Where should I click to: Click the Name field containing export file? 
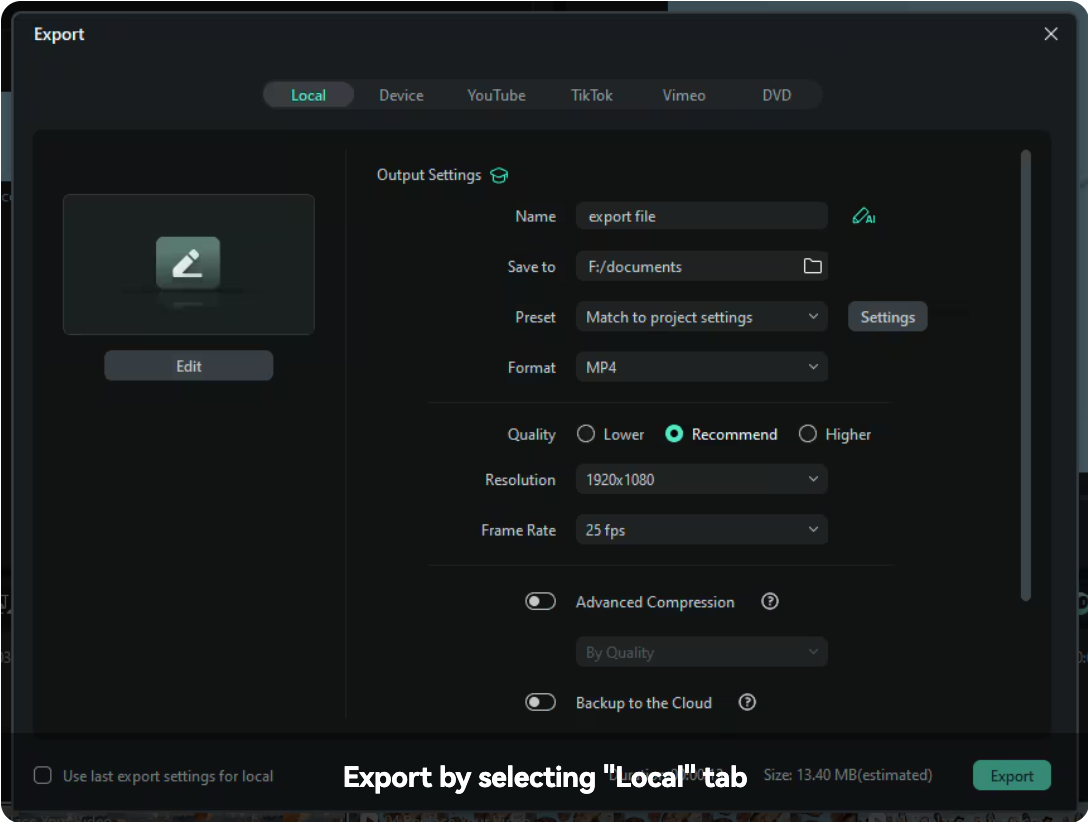(x=701, y=216)
